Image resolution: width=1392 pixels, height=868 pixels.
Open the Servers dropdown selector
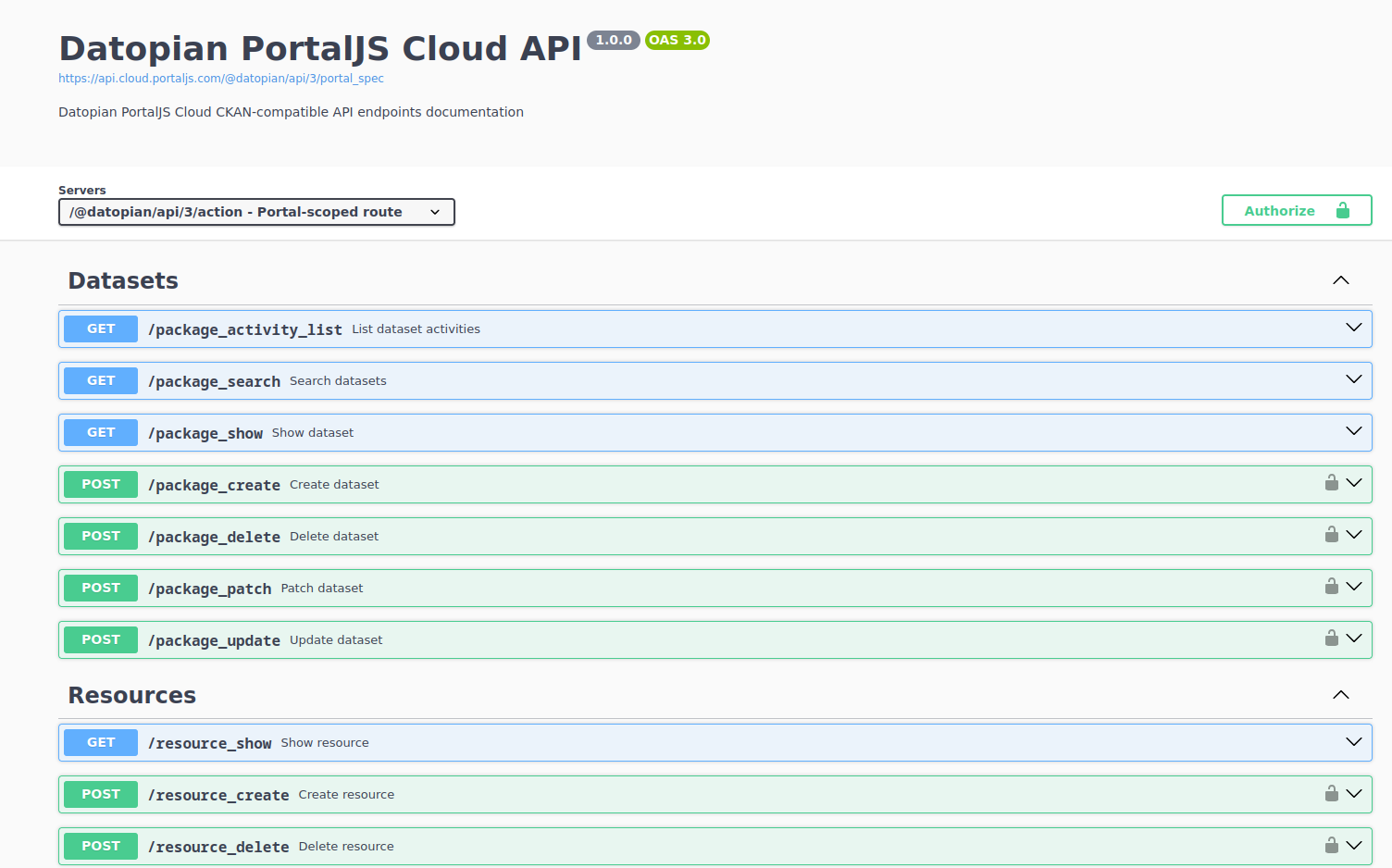point(256,212)
